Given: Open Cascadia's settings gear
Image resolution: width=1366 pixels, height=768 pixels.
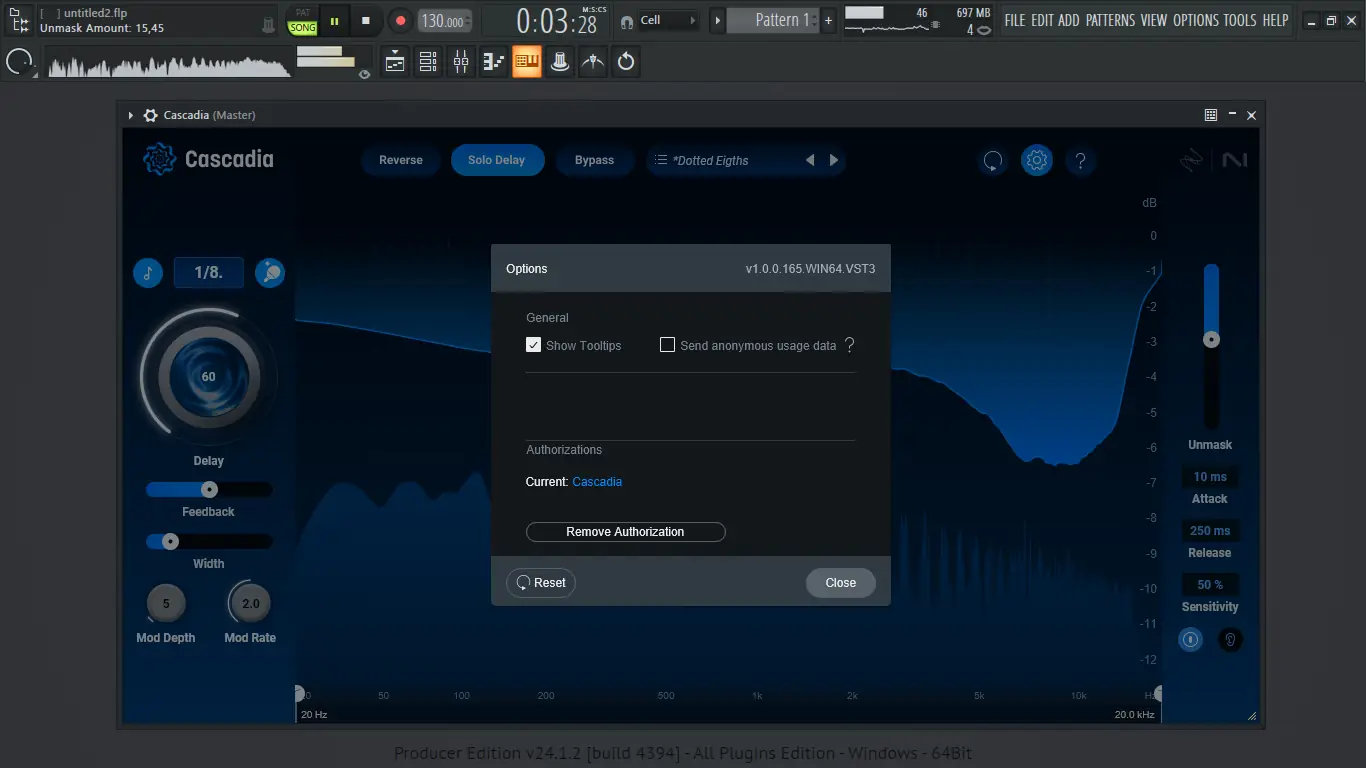Looking at the screenshot, I should [1036, 160].
